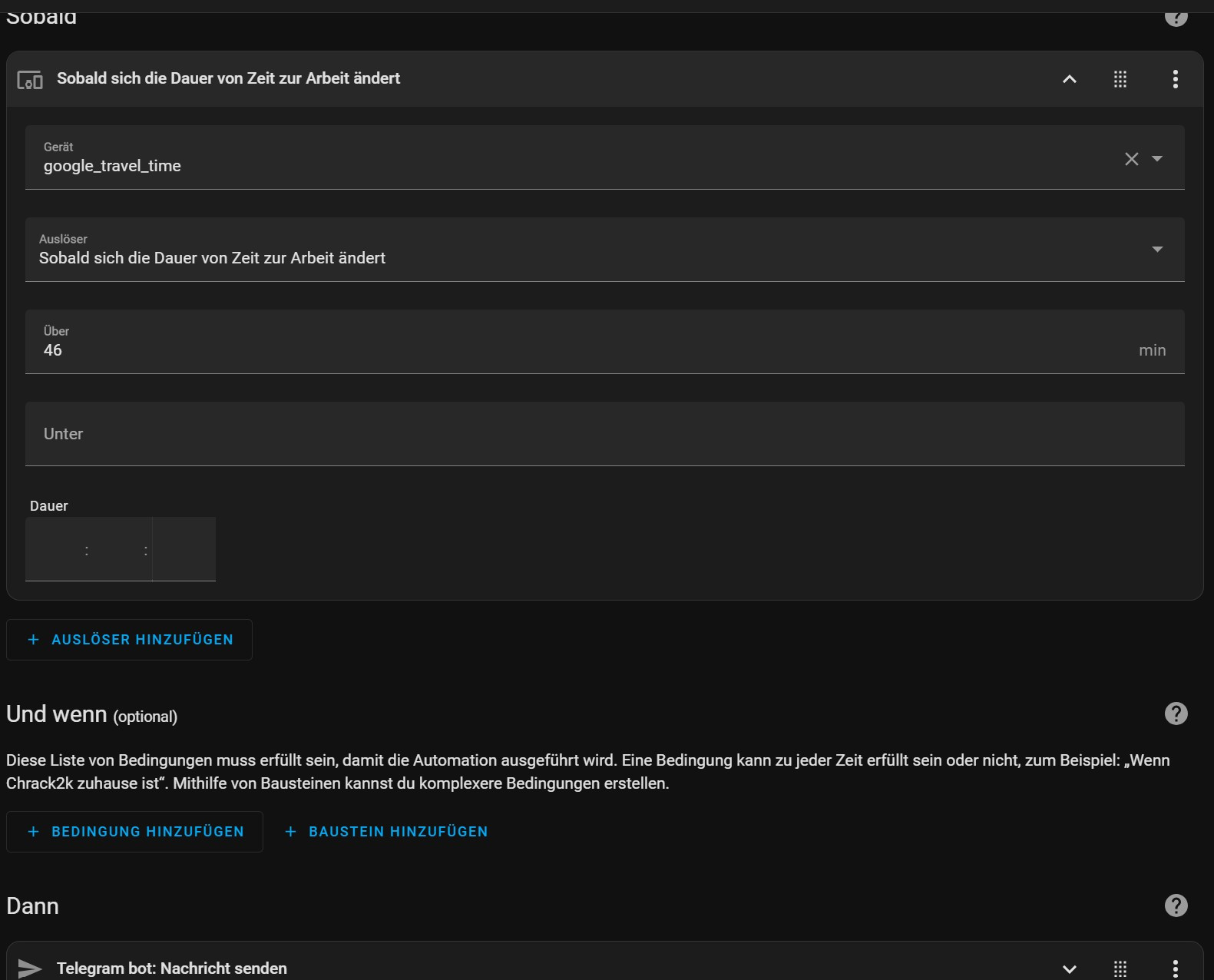Open the Gerät device dropdown
The height and width of the screenshot is (980, 1214).
pos(1157,159)
